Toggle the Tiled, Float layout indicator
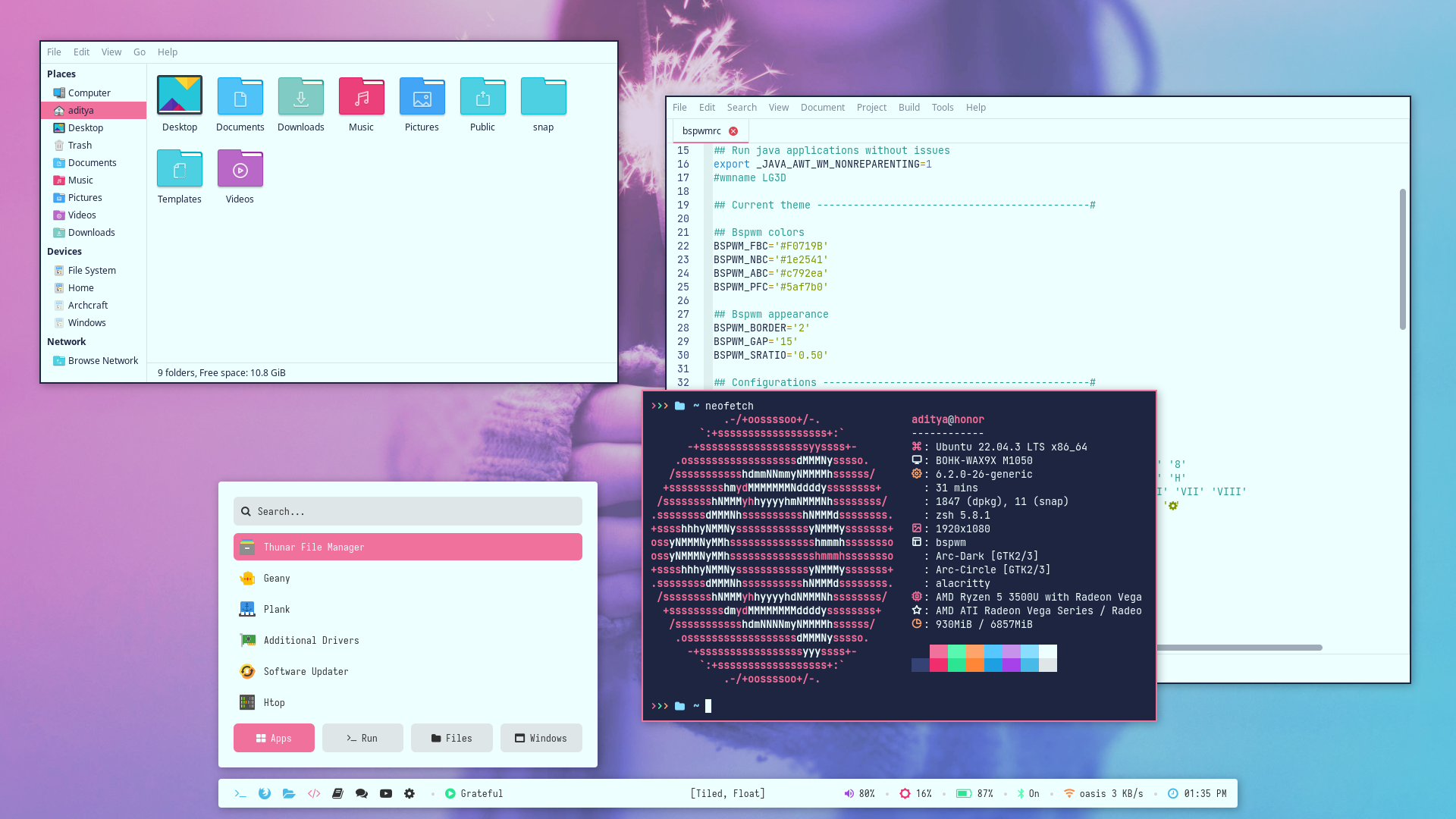 pyautogui.click(x=727, y=793)
